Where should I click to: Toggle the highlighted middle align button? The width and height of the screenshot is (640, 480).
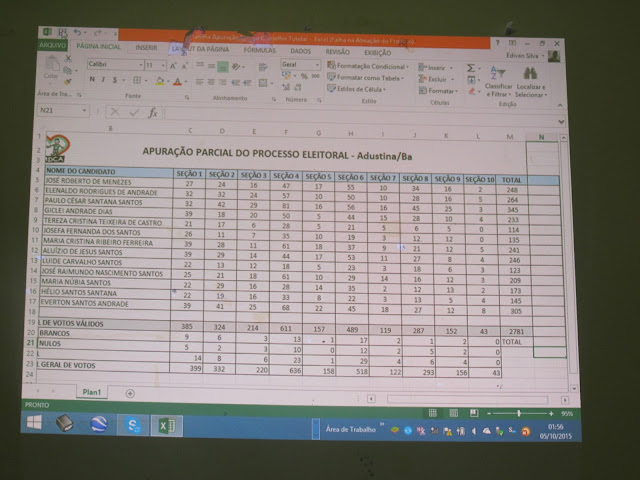[222, 67]
